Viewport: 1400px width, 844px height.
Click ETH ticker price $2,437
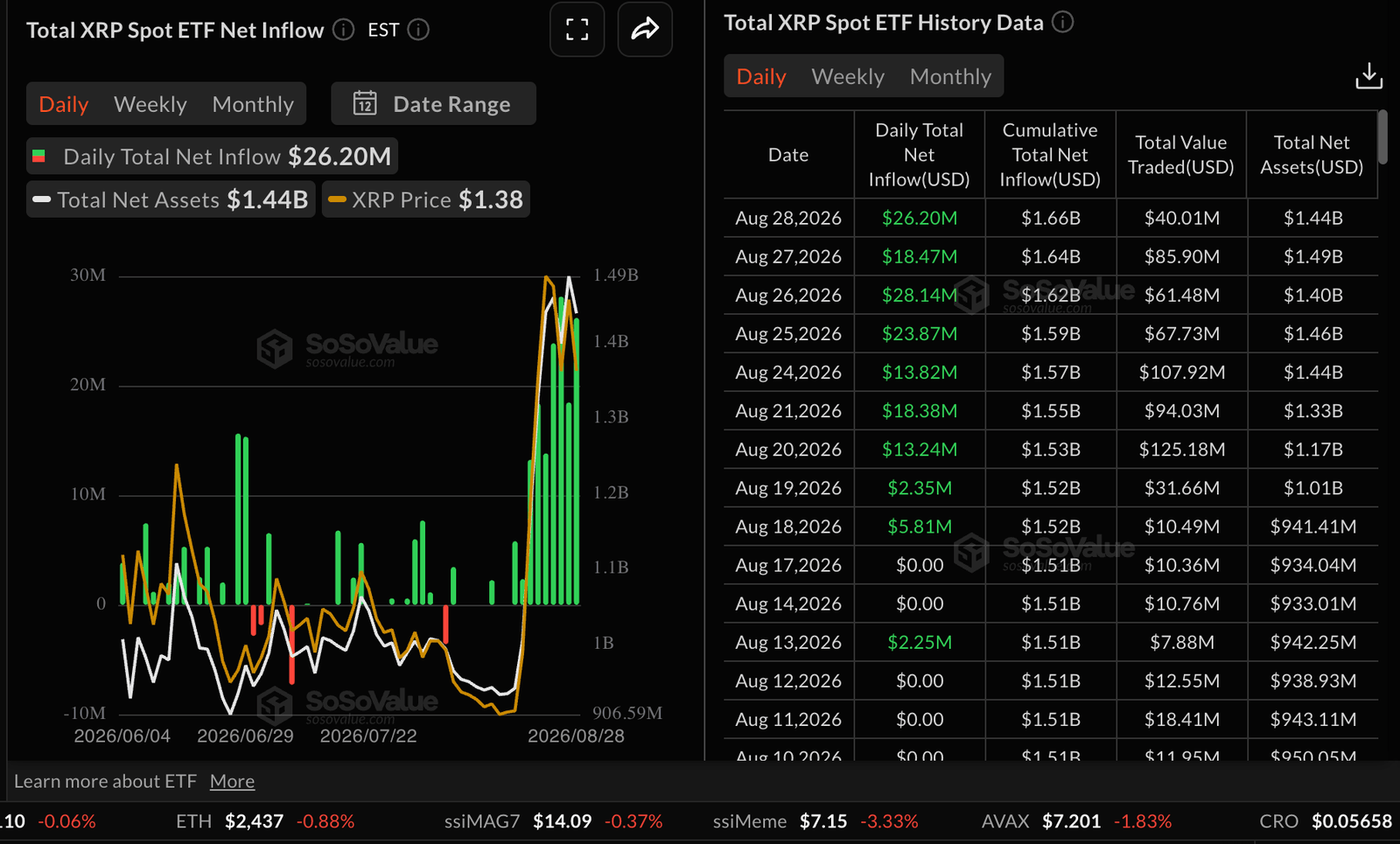(x=254, y=821)
